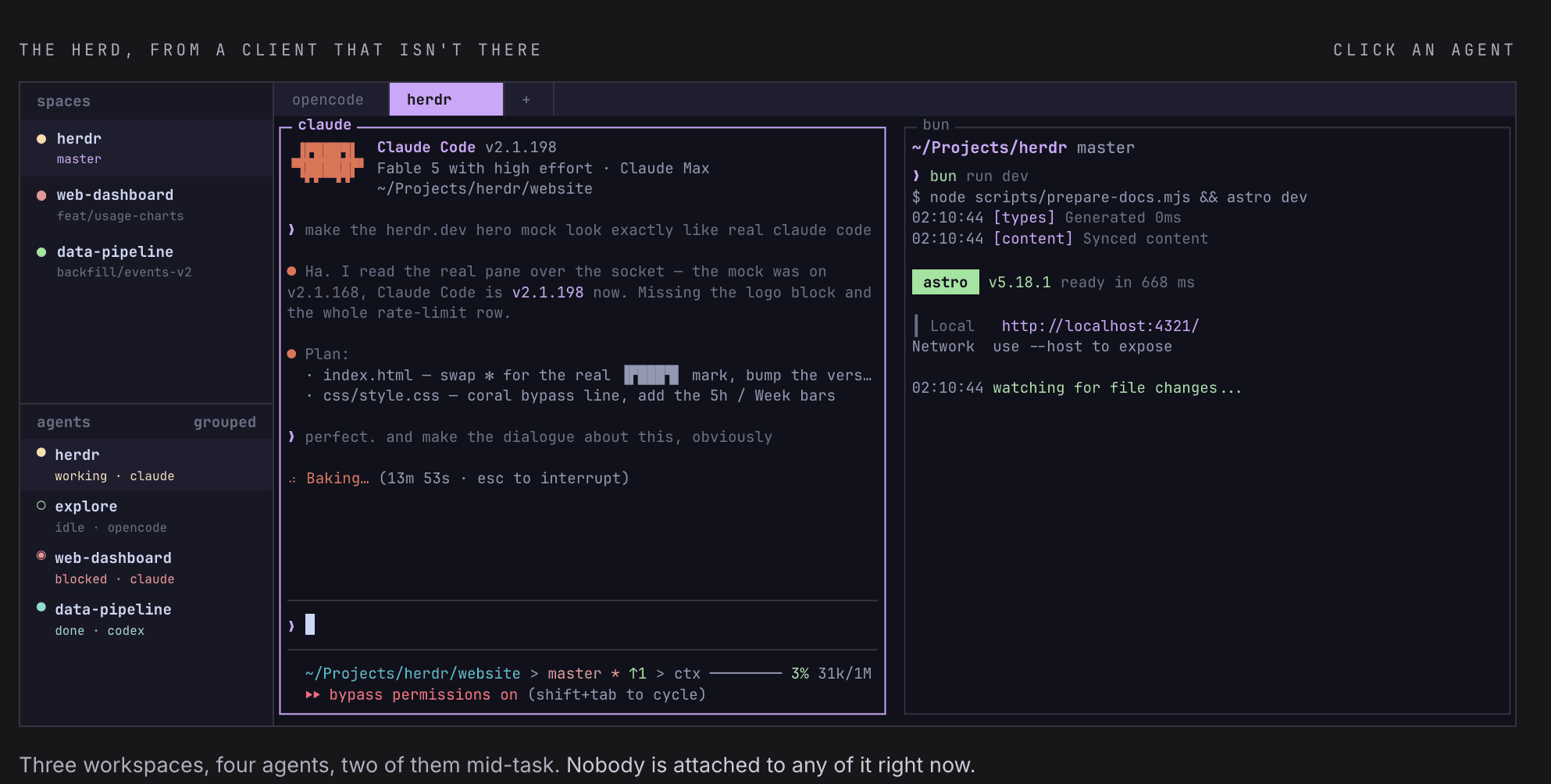Screen dimensions: 1551x784
Task: Click "Fable 5 with high effort · Claude Max"
Action: coord(544,169)
